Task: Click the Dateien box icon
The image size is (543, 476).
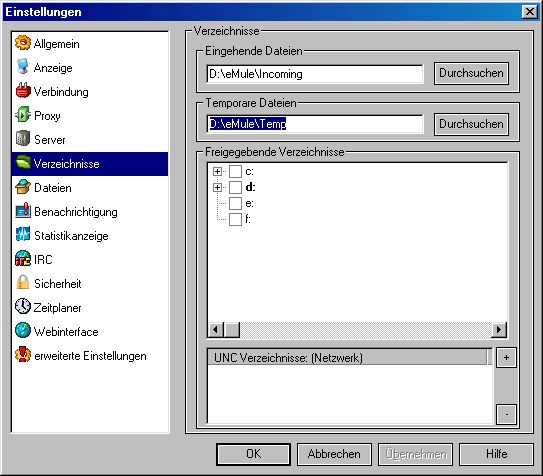Action: 23,187
